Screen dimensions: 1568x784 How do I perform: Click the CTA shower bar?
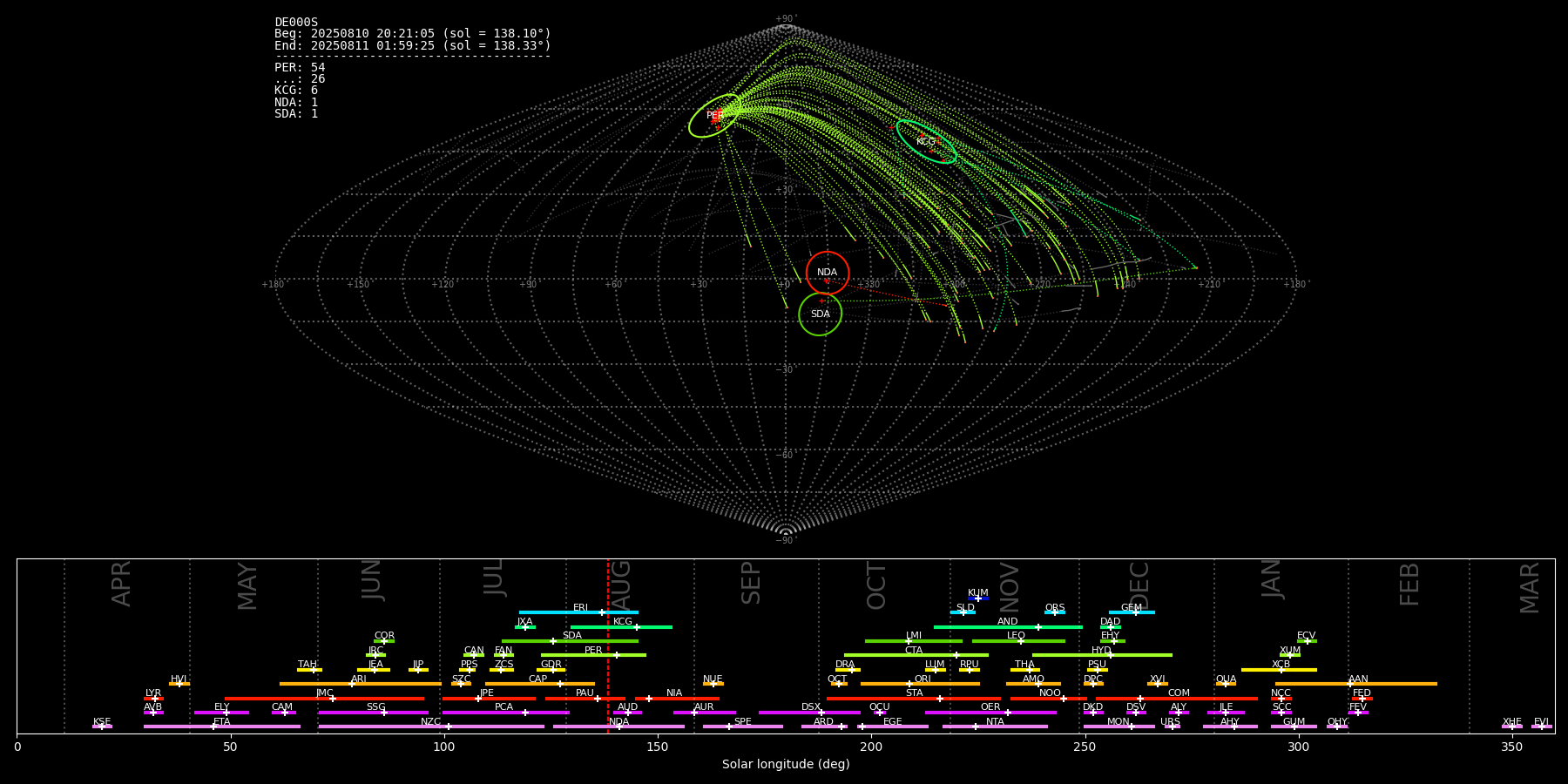click(x=916, y=655)
